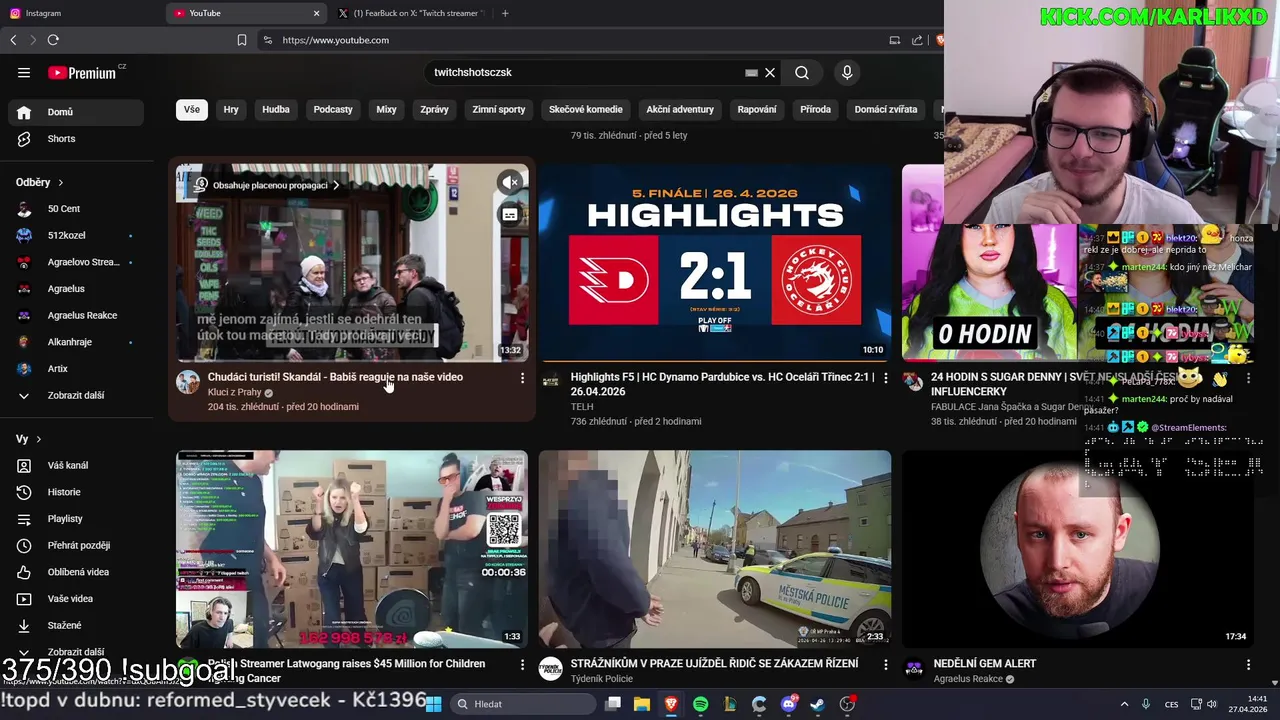Bookmark this page icon

coord(242,40)
